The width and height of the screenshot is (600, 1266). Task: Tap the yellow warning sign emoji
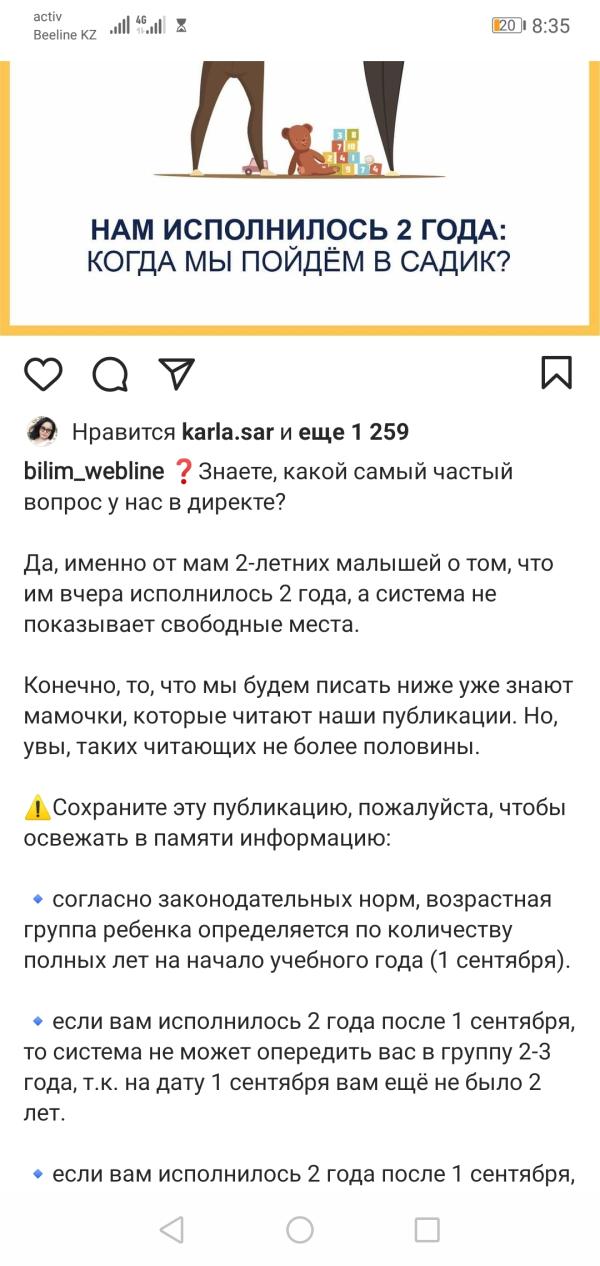point(37,808)
